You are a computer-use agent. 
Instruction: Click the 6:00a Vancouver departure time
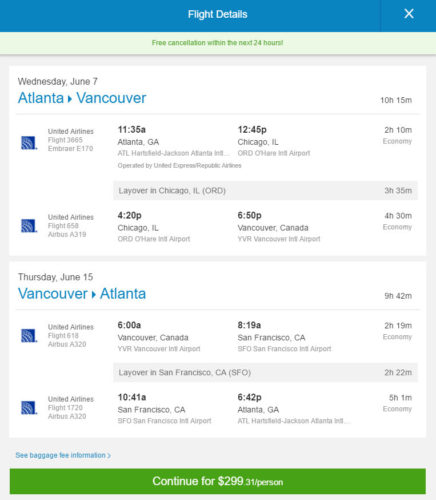click(129, 325)
